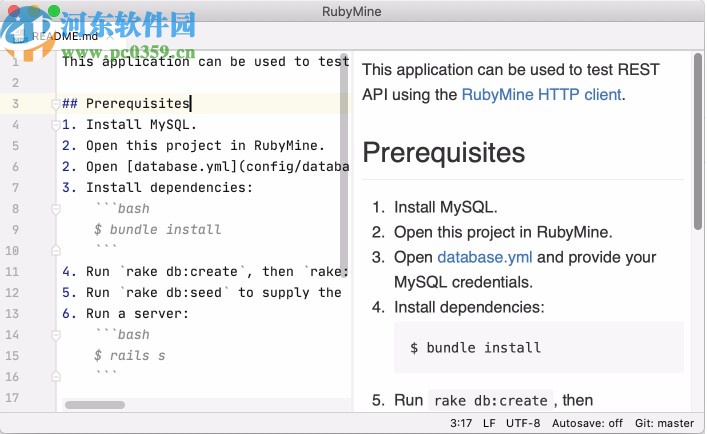
Task: Click 'rake db:create' inline code in preview
Action: tap(491, 400)
